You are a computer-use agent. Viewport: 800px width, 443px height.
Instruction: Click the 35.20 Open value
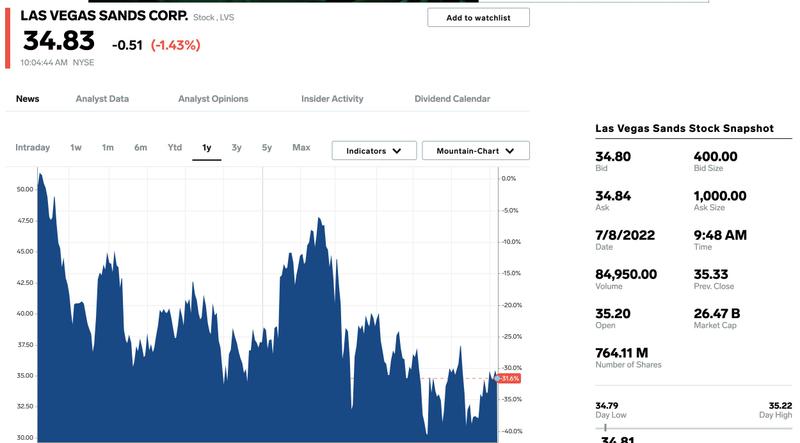[x=613, y=314]
